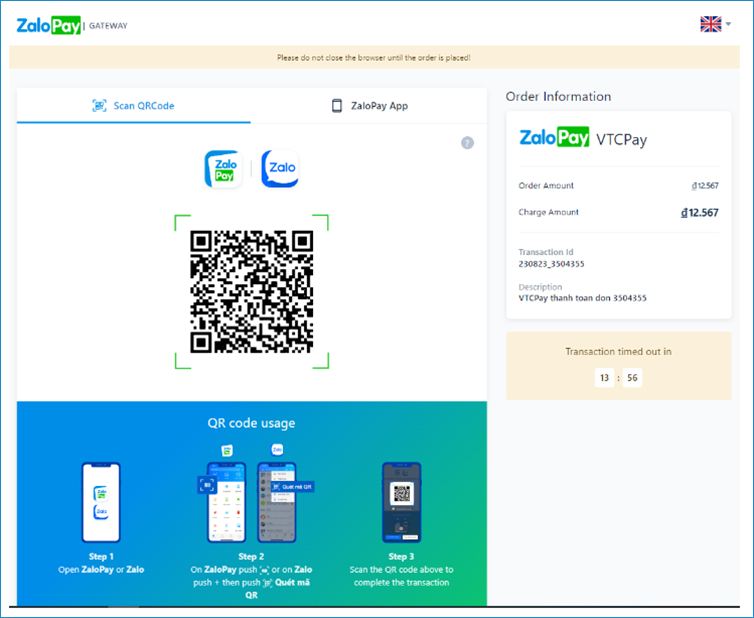Click the Step 1 Open ZaloPay or Zalo text

pos(101,569)
